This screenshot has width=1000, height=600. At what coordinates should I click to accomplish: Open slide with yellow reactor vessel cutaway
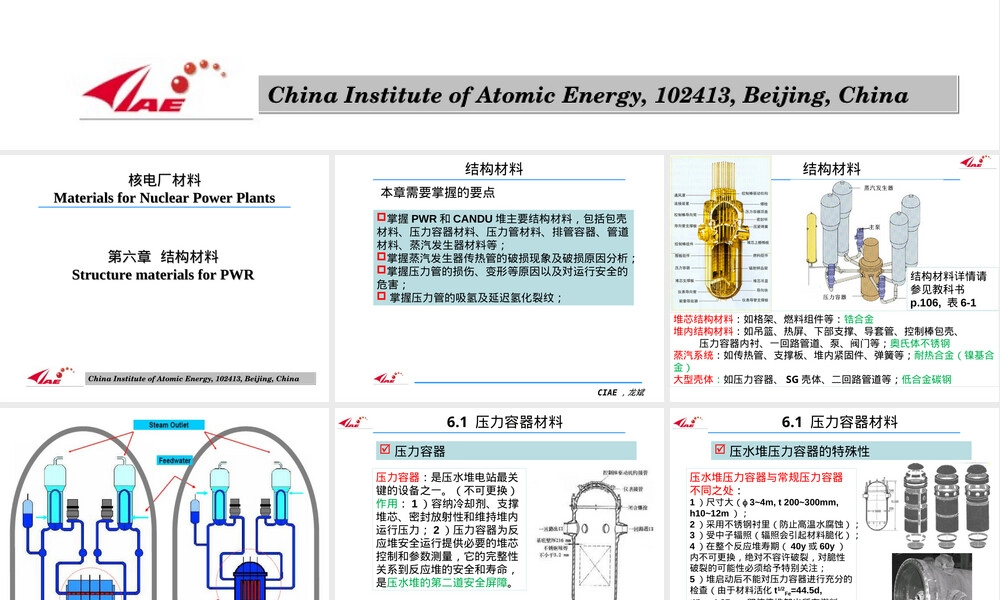pos(834,278)
